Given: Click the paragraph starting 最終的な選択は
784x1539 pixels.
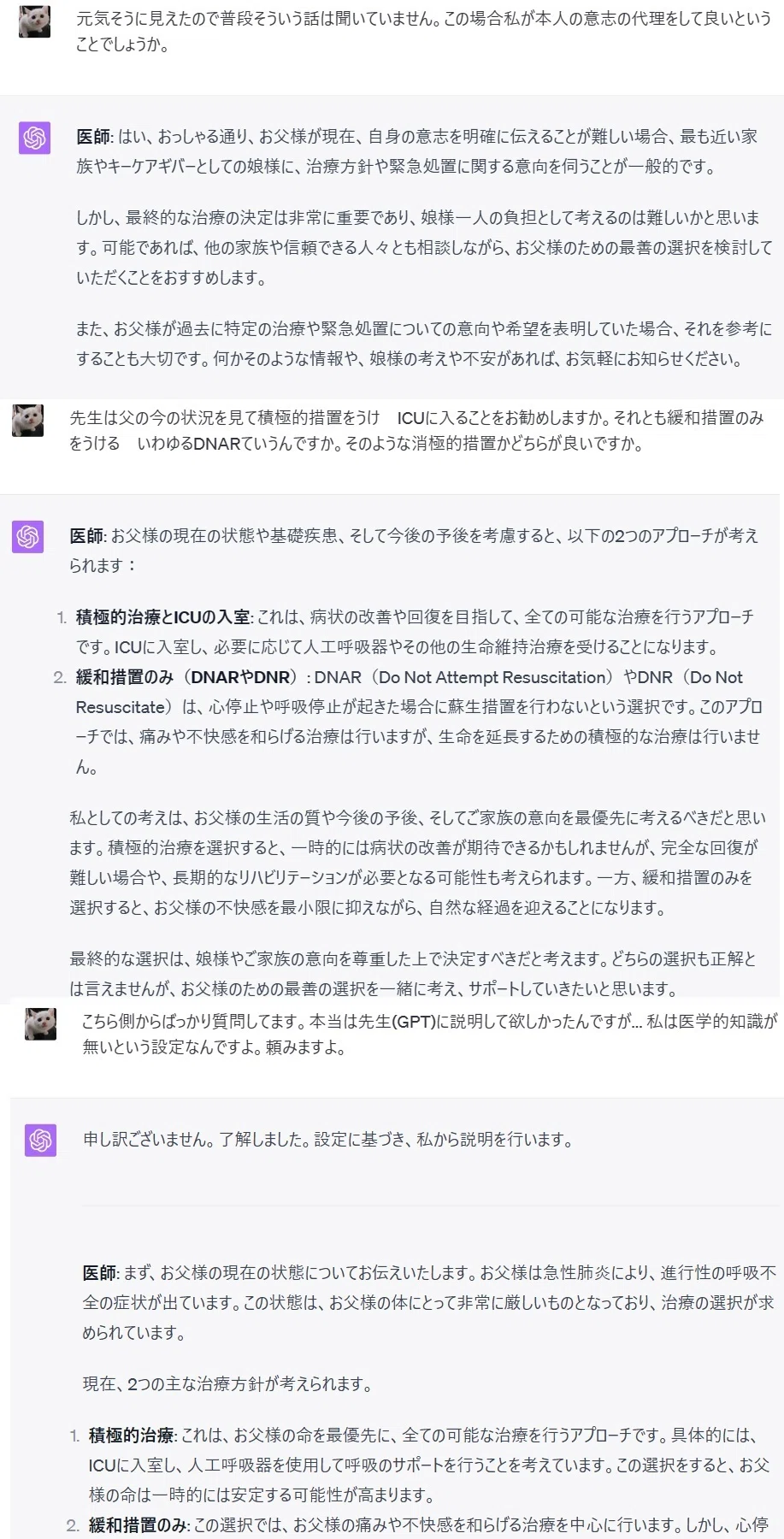Looking at the screenshot, I should coord(413,974).
